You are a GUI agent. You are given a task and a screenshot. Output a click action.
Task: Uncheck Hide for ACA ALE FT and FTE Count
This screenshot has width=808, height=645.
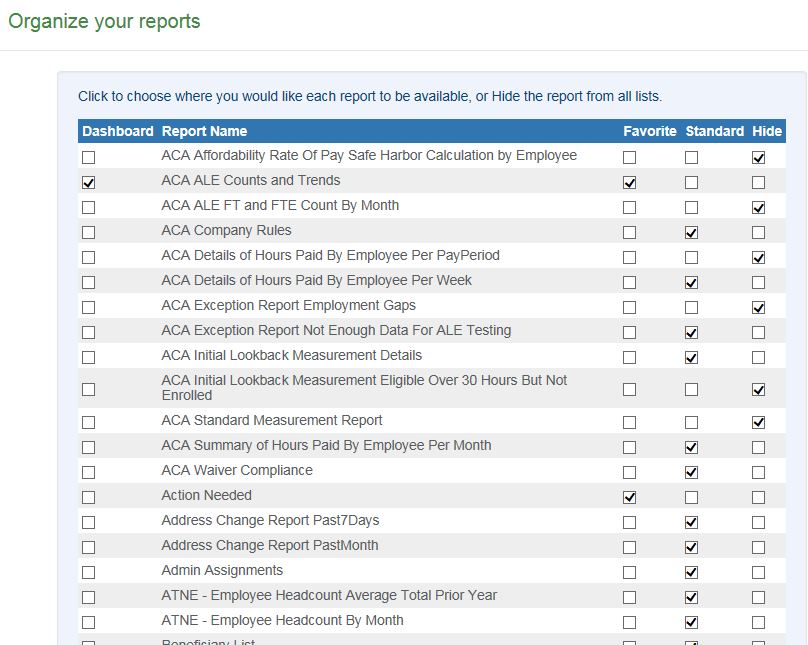(x=758, y=208)
